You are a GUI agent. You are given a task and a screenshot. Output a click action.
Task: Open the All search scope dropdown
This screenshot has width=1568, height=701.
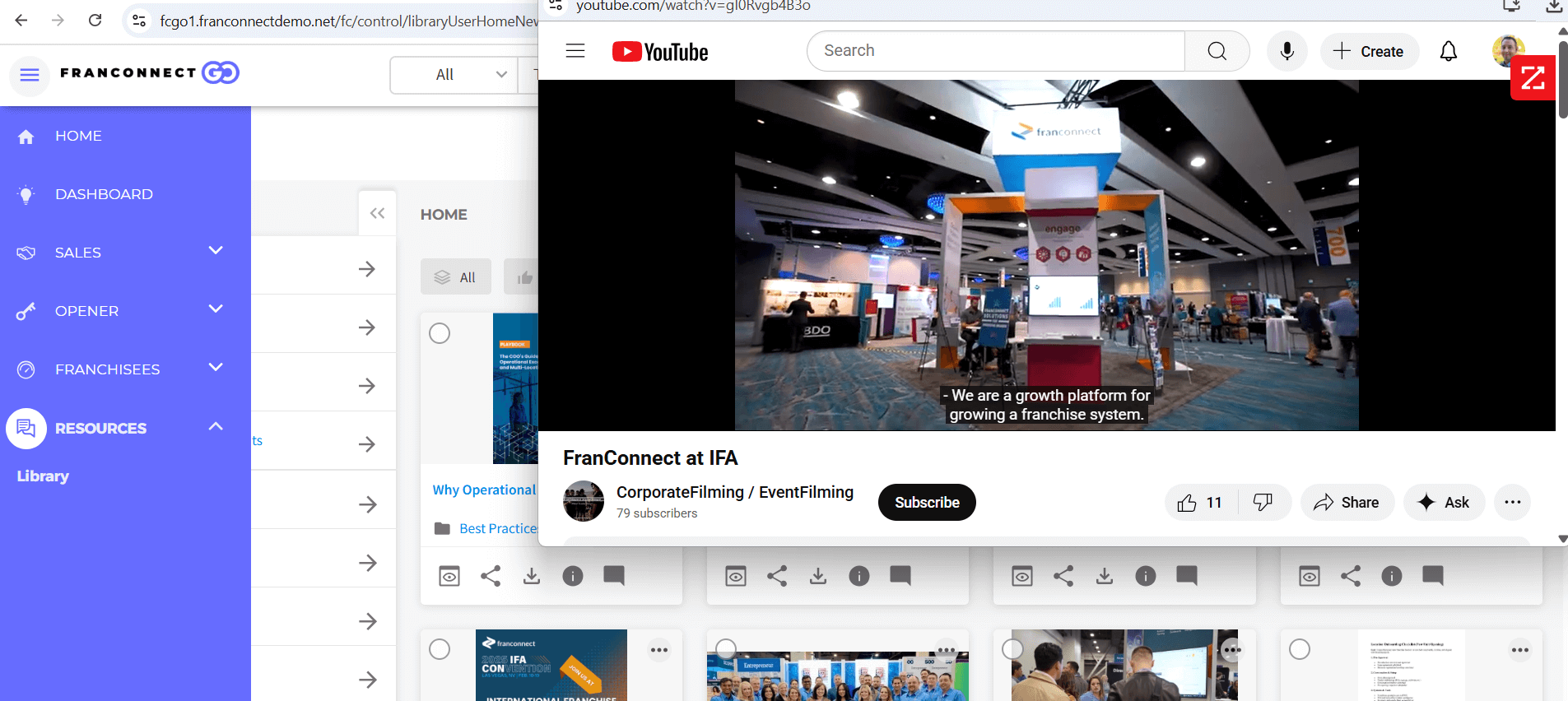(454, 75)
